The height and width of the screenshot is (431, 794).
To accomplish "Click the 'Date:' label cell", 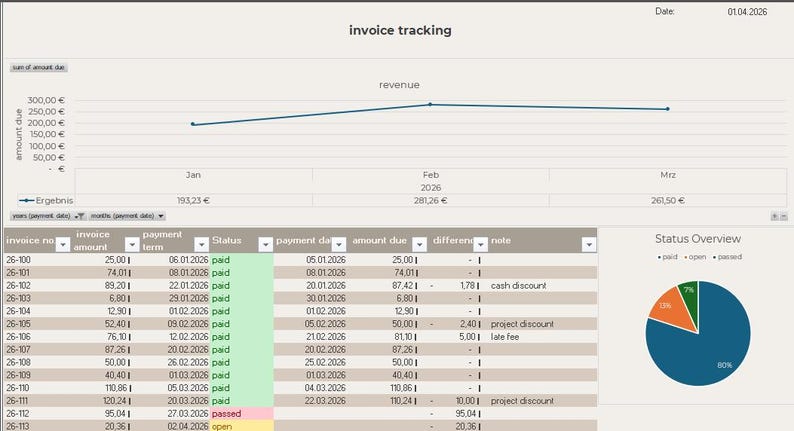I will point(664,11).
